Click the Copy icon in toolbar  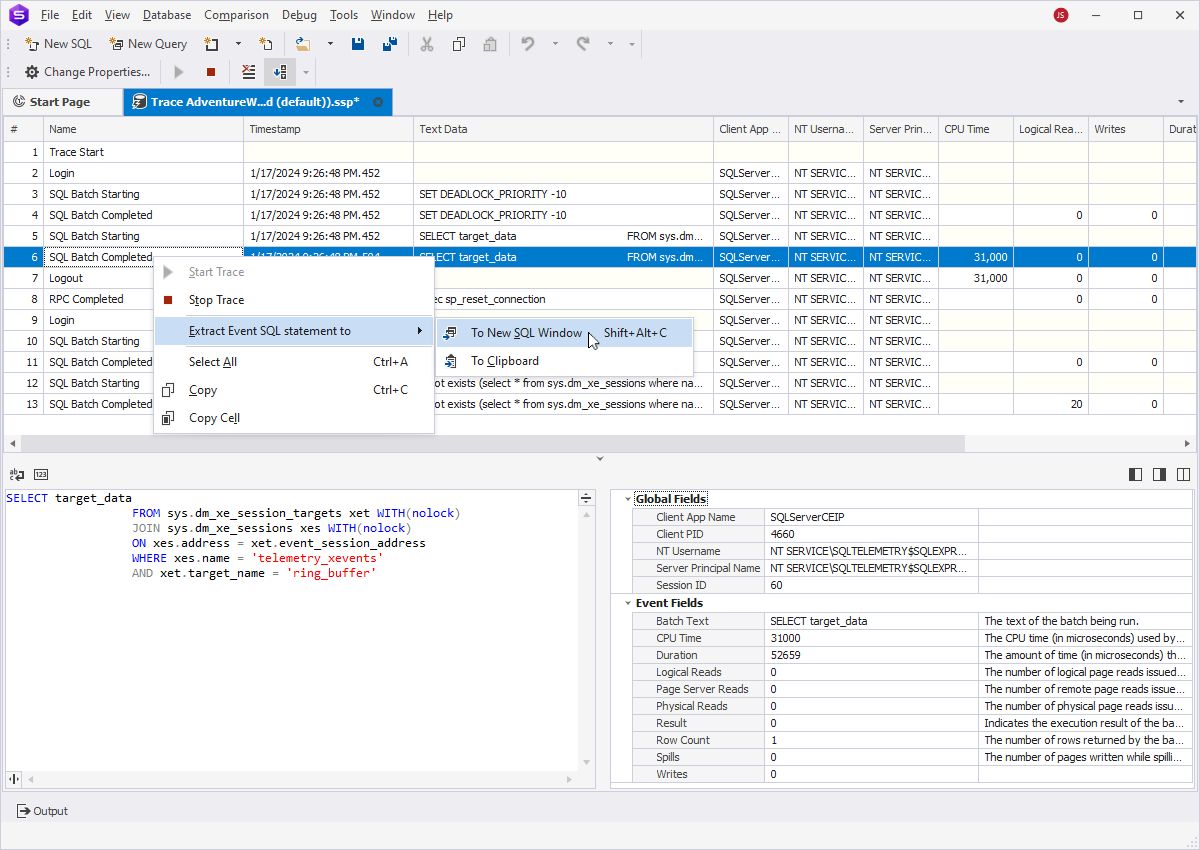coord(458,44)
